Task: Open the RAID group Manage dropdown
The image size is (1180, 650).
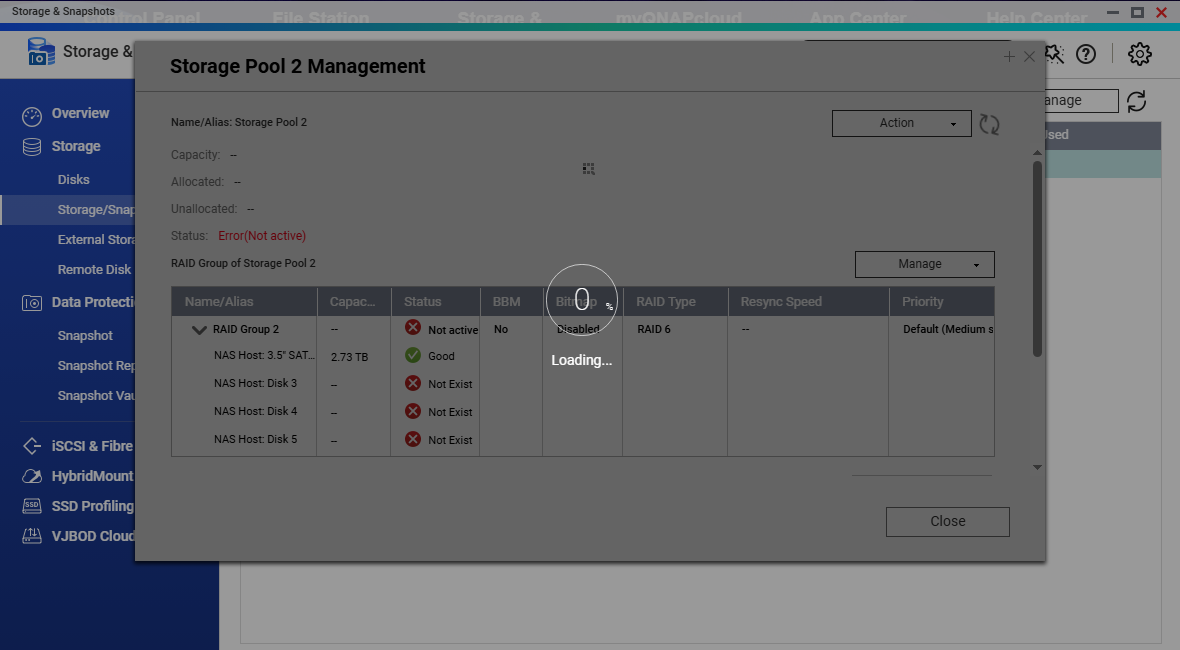Action: coord(924,264)
